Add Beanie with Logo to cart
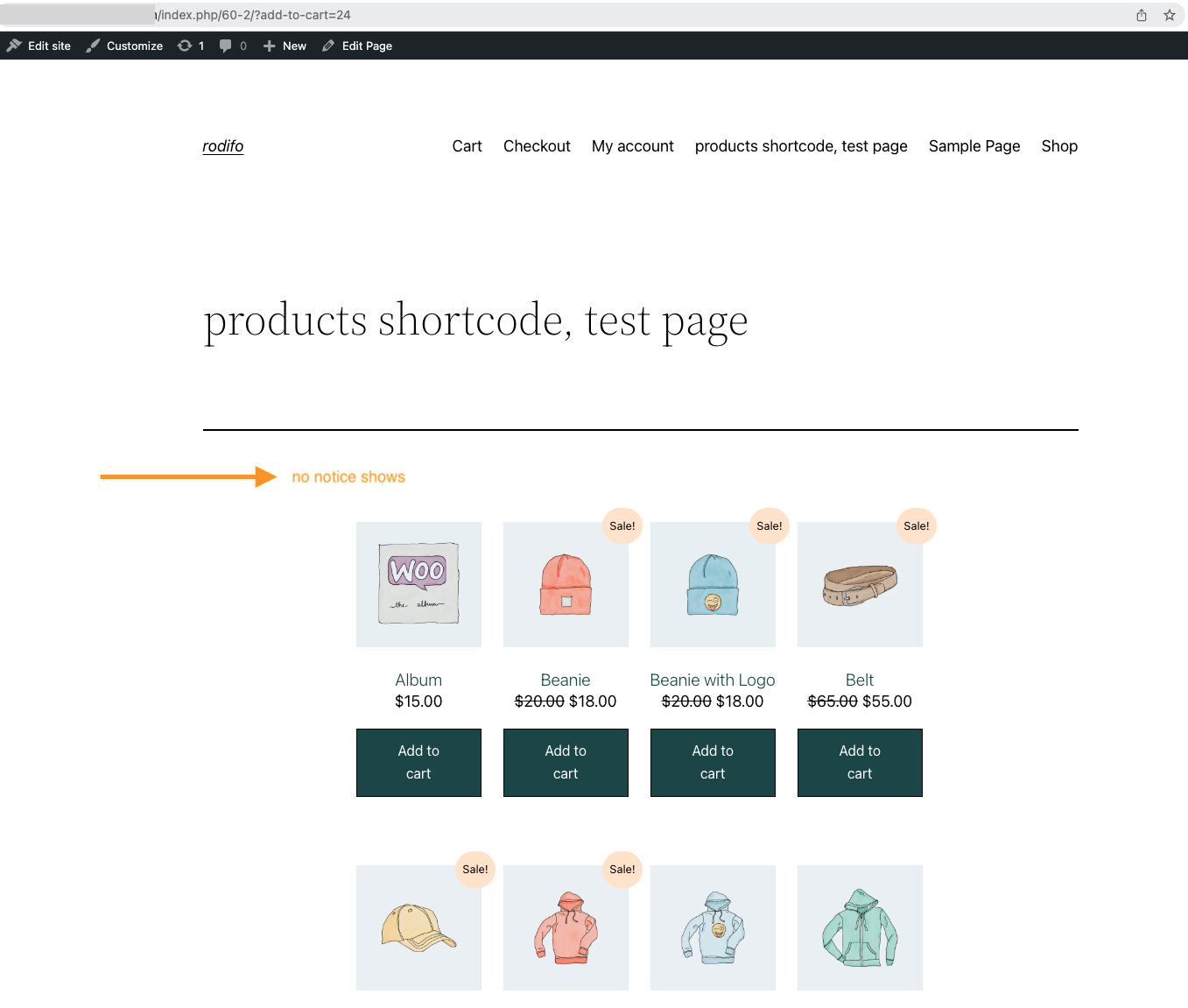The height and width of the screenshot is (1008, 1188). [713, 762]
